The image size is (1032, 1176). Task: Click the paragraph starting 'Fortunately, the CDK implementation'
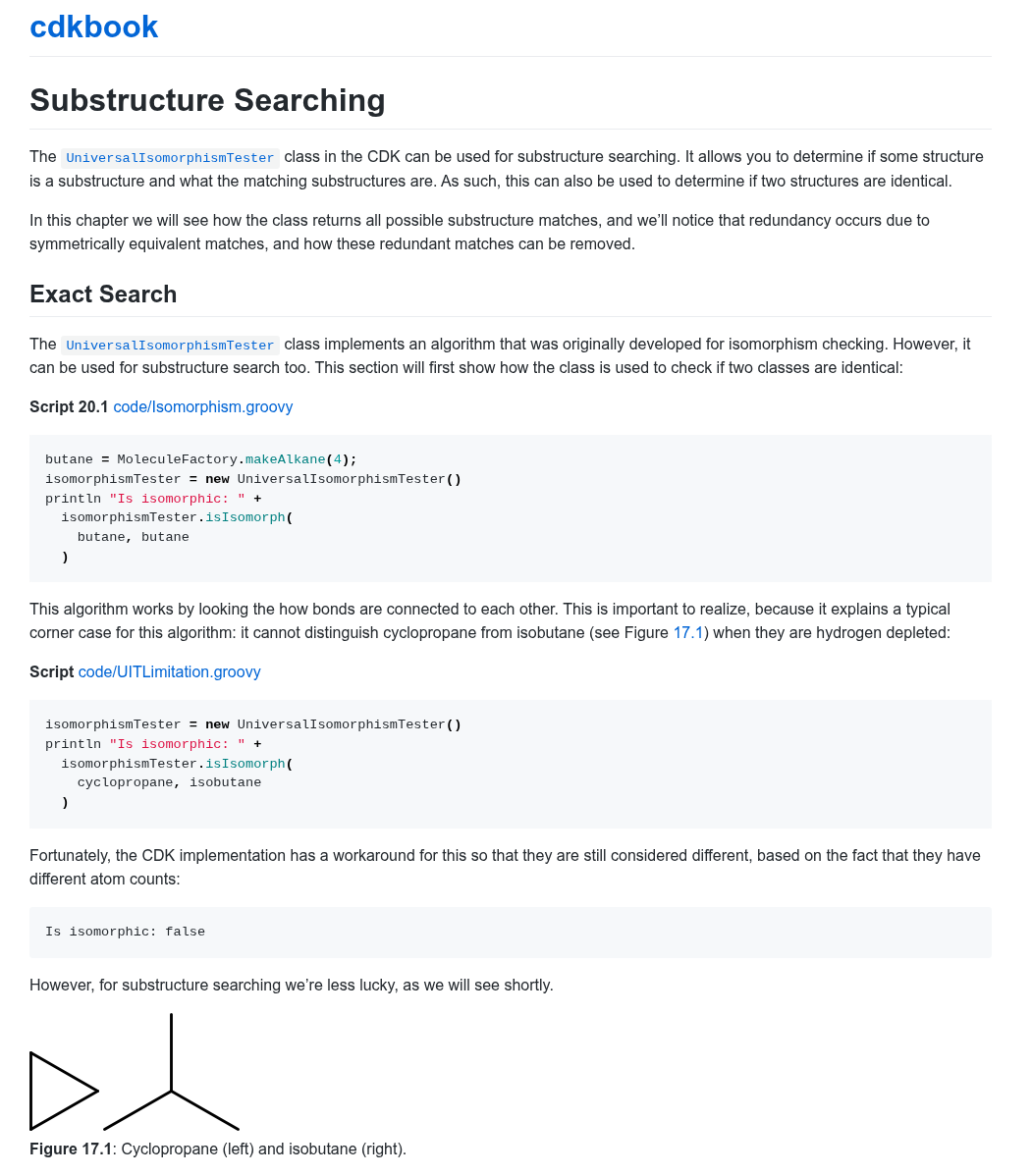505,867
